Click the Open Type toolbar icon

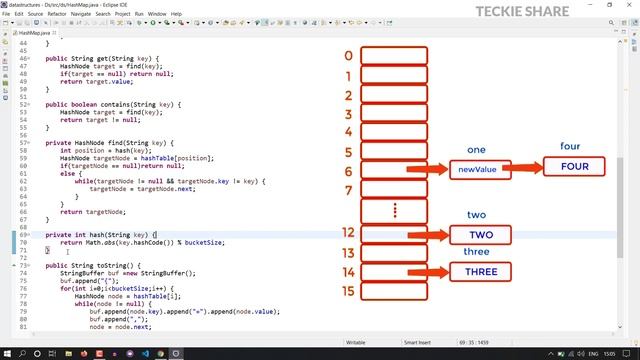225,23
